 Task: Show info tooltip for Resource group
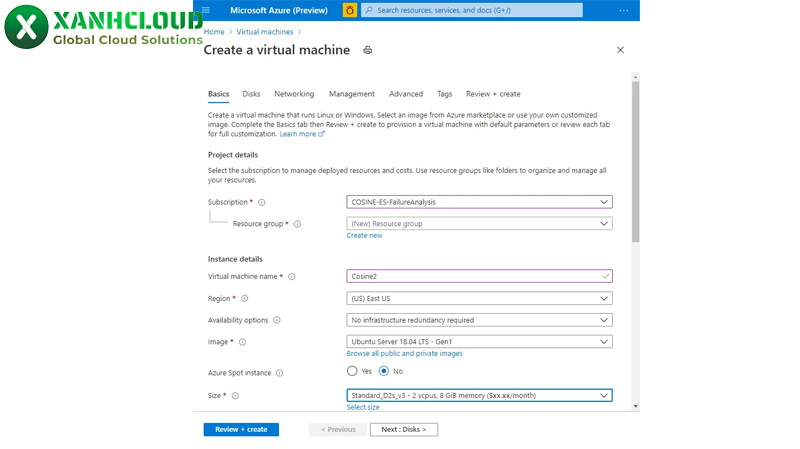[297, 224]
